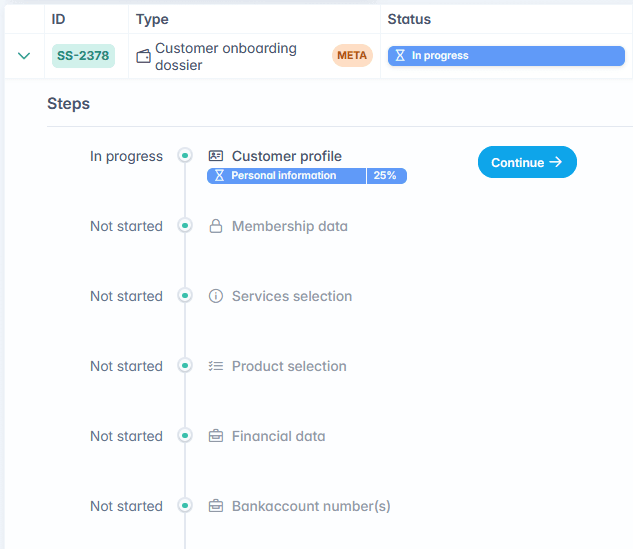The width and height of the screenshot is (633, 549).
Task: Select the Services selection timeline dot
Action: click(x=184, y=296)
